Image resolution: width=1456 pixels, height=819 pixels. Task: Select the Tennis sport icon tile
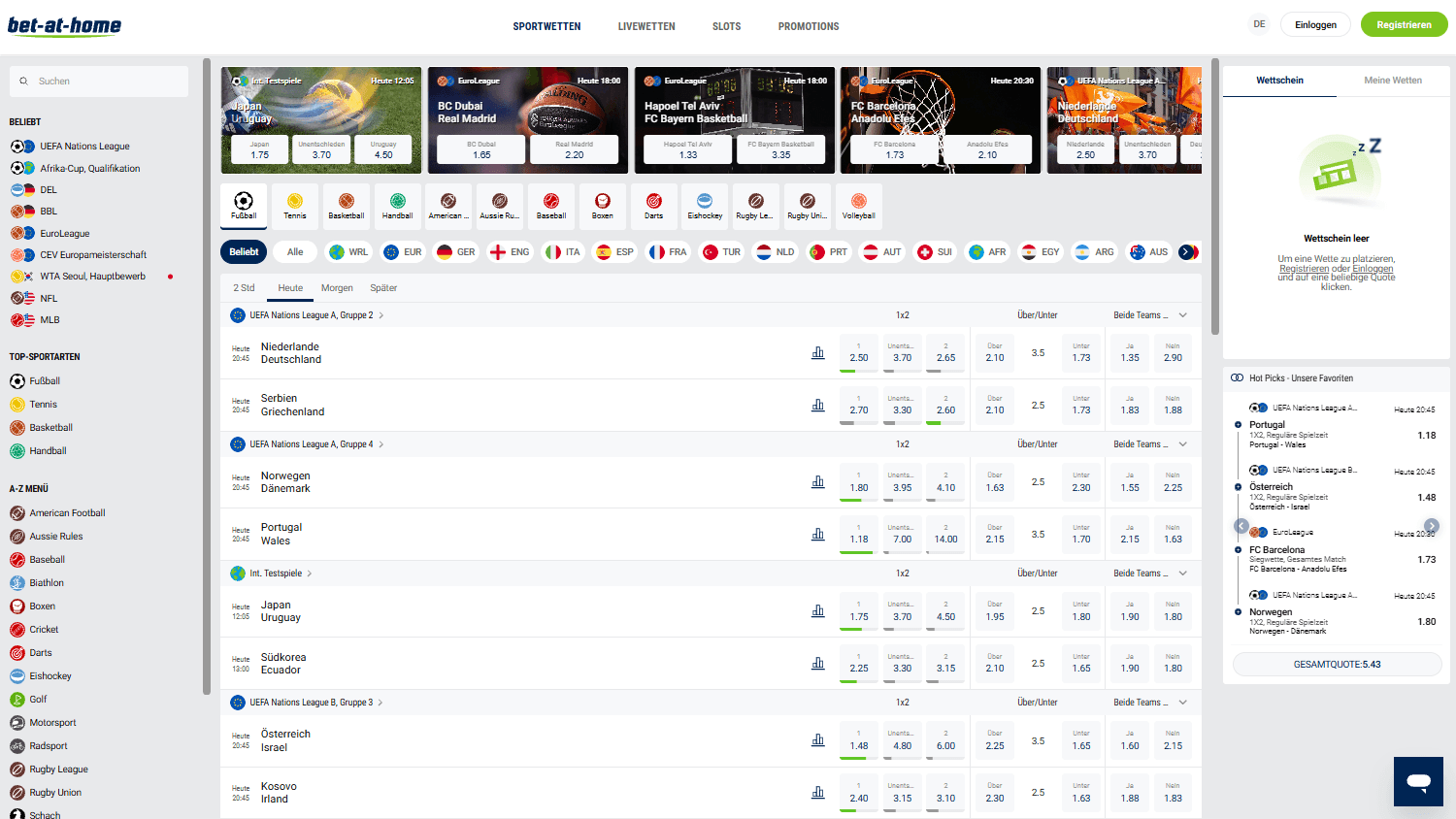coord(295,207)
